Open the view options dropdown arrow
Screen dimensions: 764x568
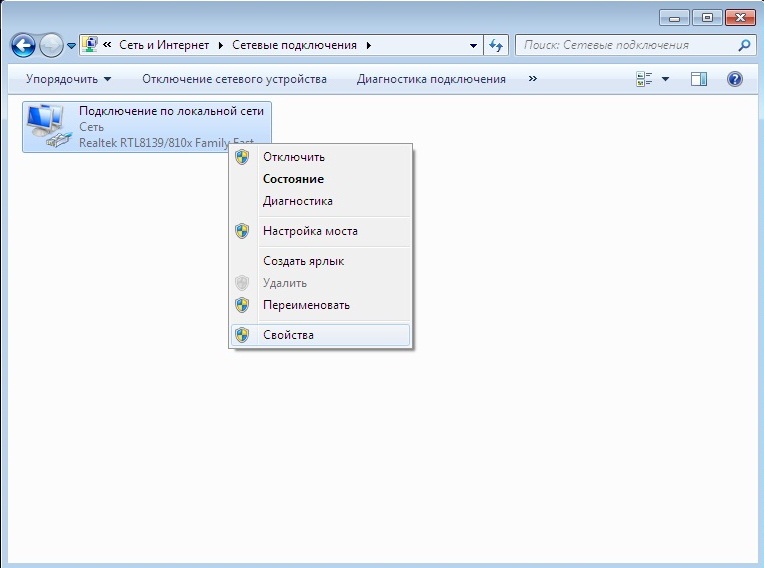(x=666, y=79)
